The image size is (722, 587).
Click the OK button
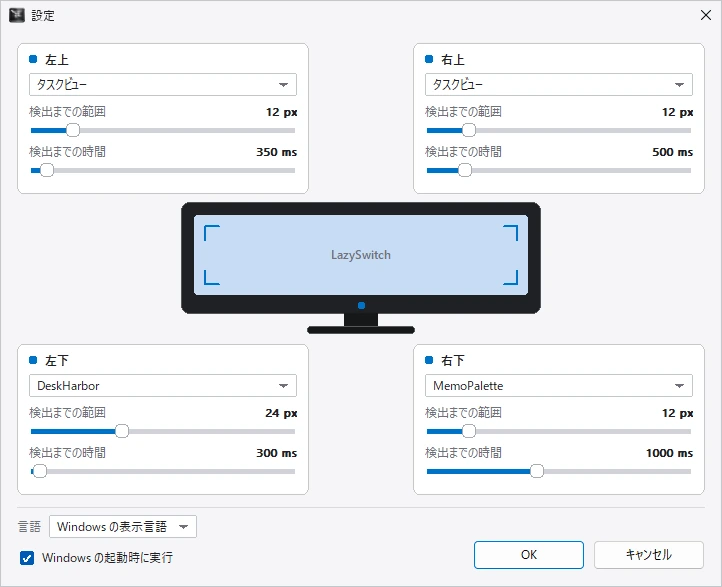point(529,555)
